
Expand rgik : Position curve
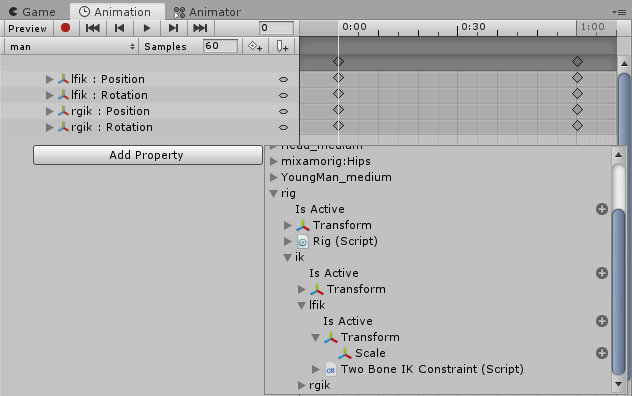coord(49,111)
